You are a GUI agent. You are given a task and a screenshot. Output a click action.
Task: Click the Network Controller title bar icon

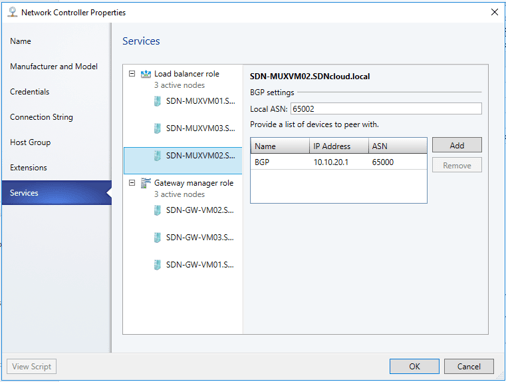12,12
